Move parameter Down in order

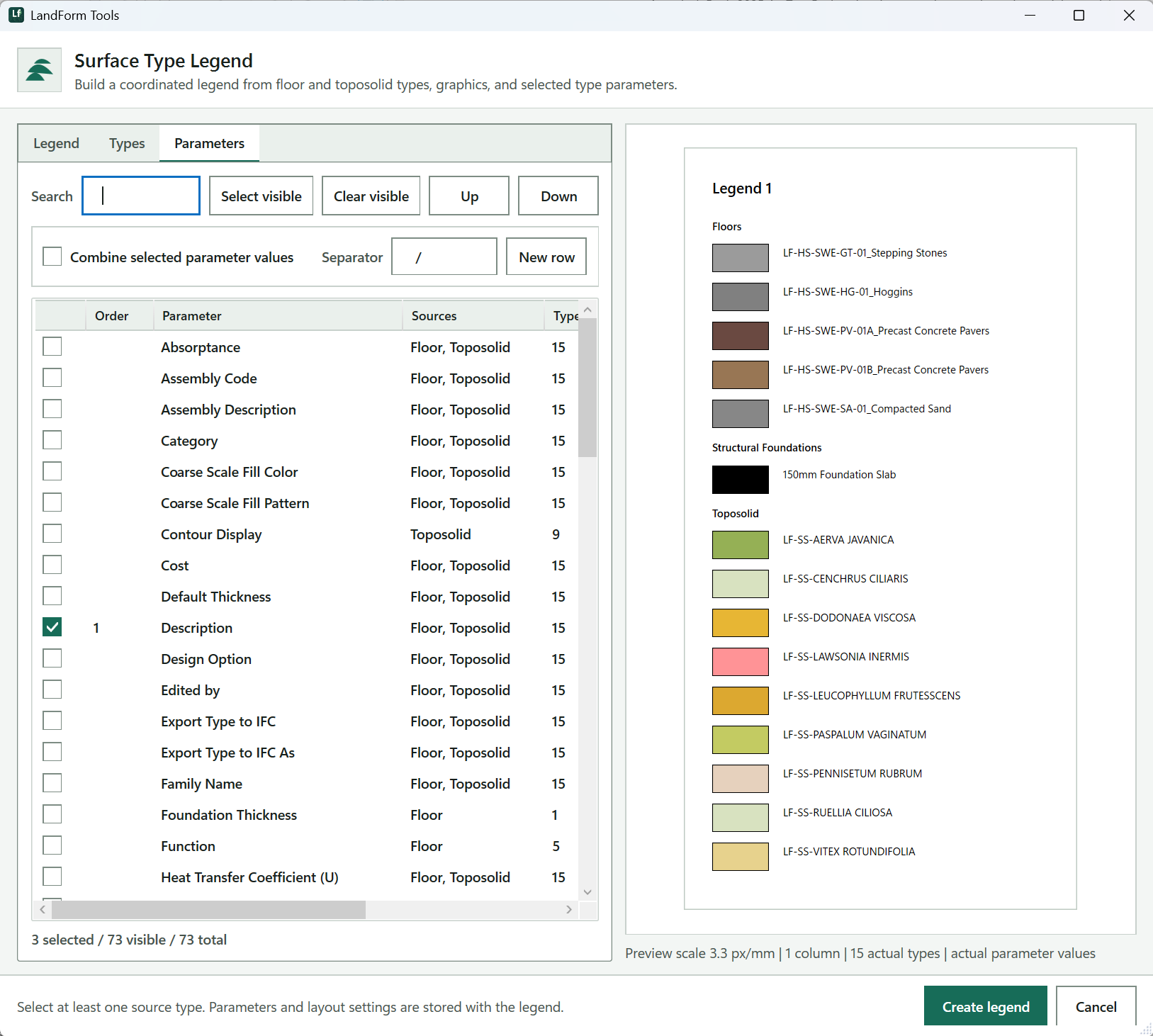[x=558, y=196]
